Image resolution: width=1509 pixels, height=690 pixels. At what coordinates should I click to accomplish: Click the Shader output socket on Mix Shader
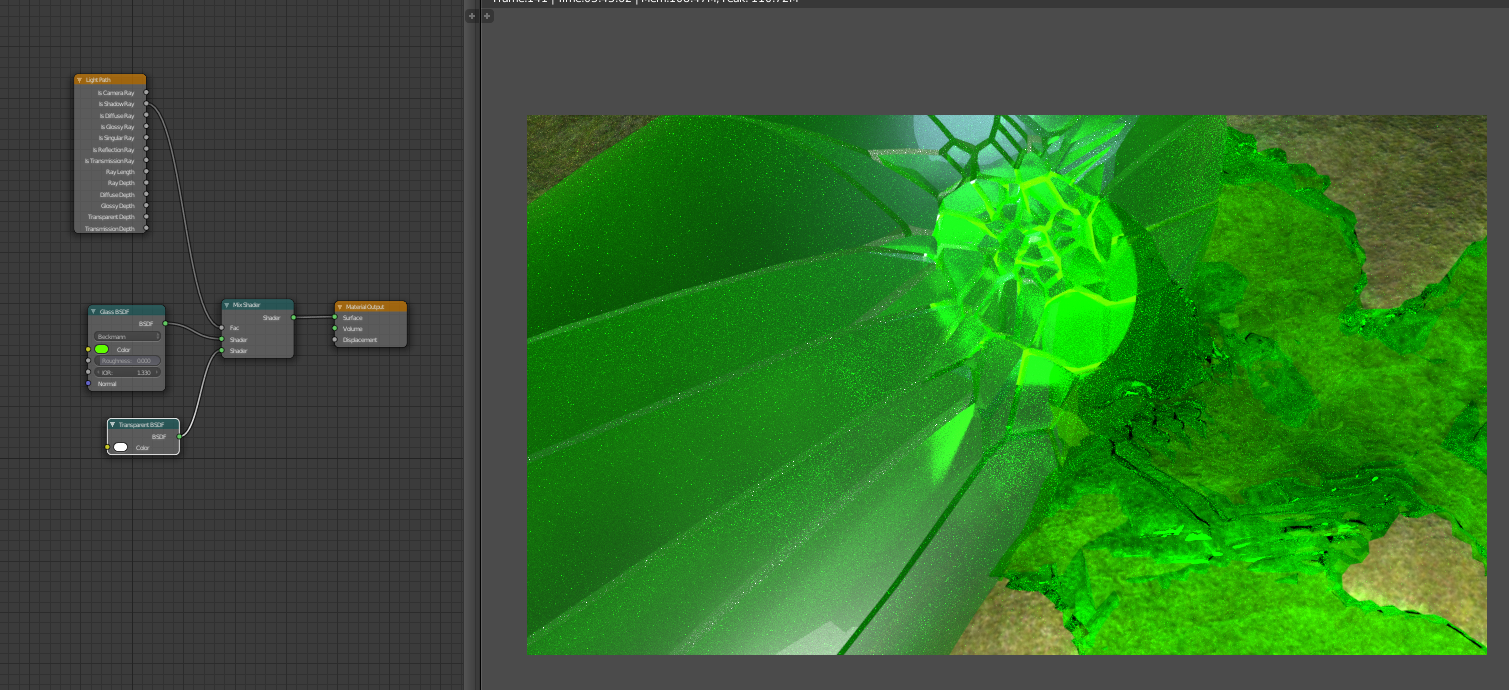pos(294,318)
